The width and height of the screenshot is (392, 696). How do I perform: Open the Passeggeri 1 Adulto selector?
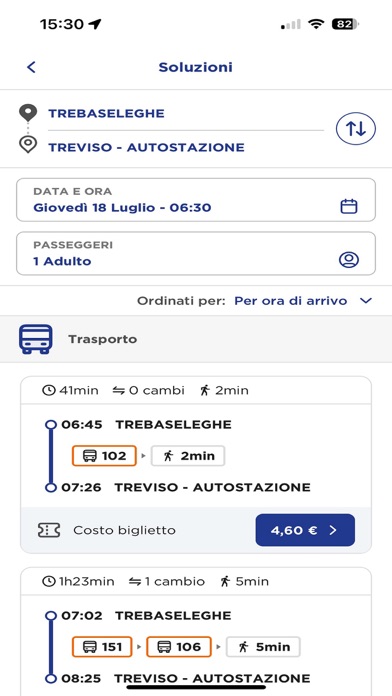196,253
